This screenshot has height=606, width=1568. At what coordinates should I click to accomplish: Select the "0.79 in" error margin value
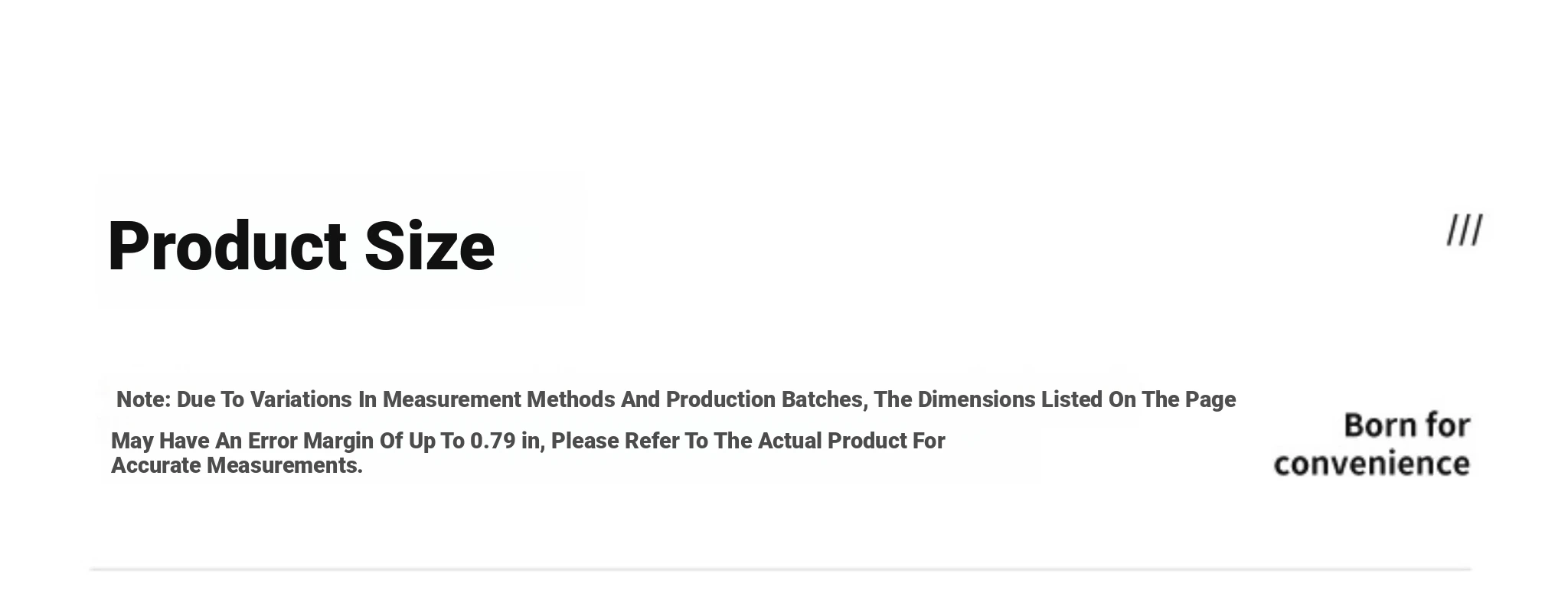pyautogui.click(x=505, y=441)
